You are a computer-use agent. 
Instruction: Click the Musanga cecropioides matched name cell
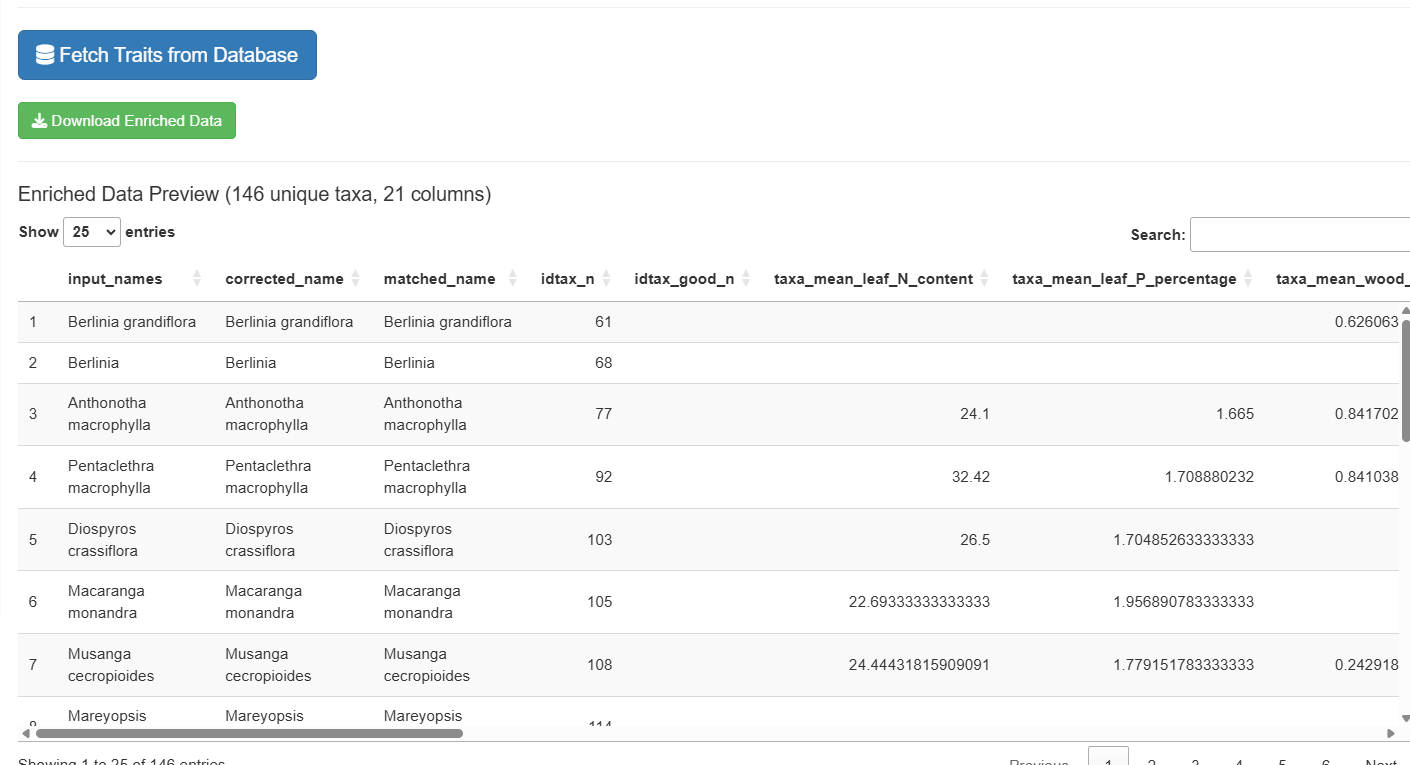426,665
